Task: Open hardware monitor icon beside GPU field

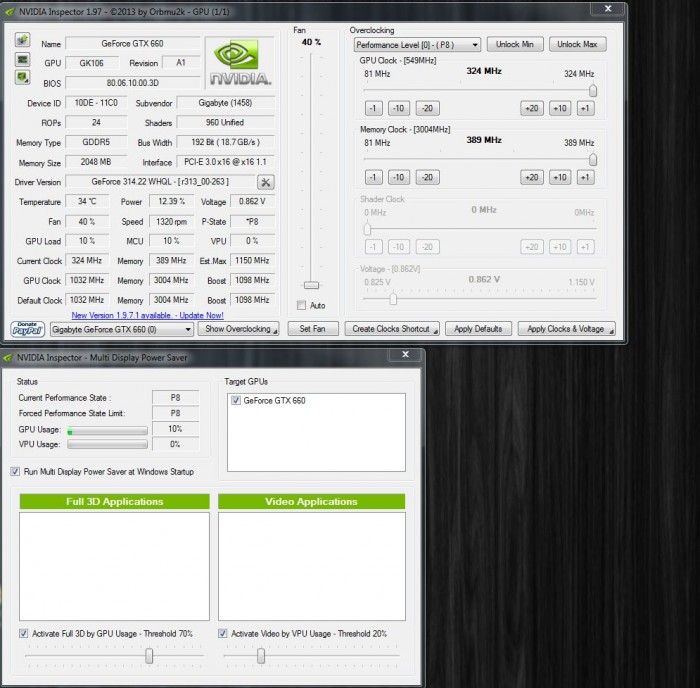Action: (x=22, y=59)
